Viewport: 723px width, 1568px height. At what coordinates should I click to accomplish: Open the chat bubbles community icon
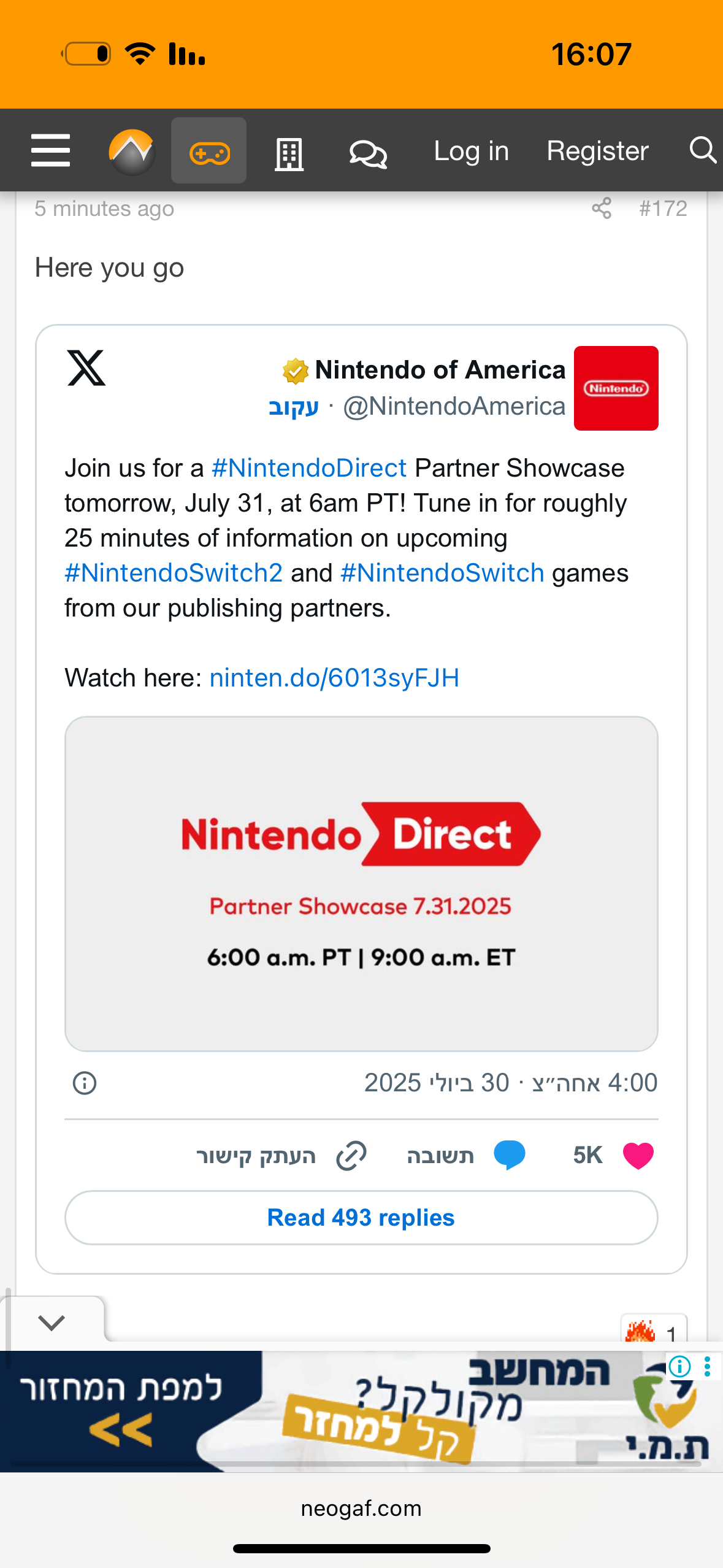[x=368, y=153]
